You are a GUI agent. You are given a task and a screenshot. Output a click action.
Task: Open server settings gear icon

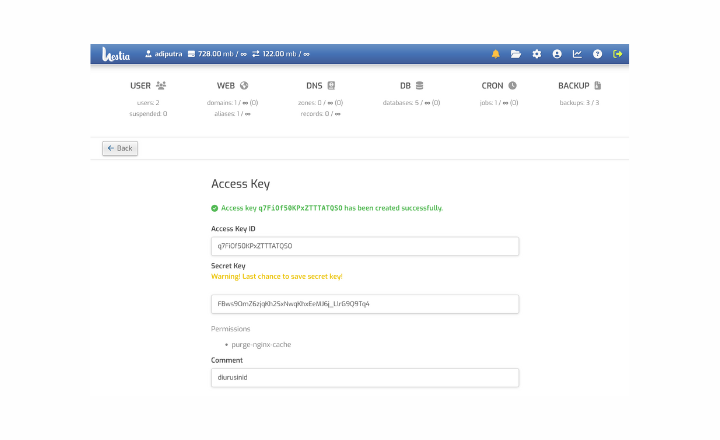[x=536, y=54]
